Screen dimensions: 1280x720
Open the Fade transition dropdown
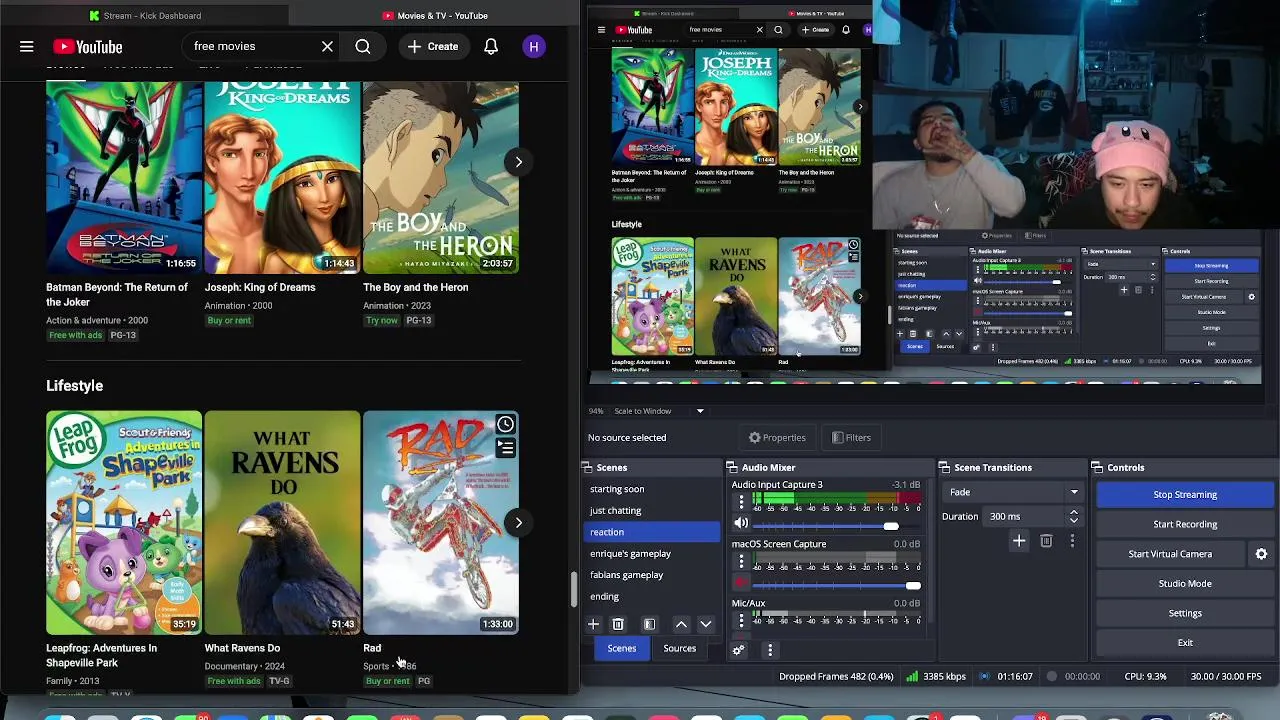pyautogui.click(x=1012, y=492)
